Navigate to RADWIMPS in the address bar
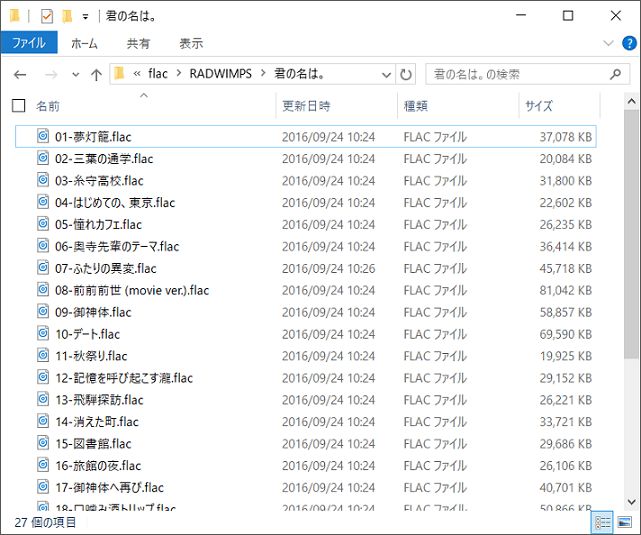This screenshot has width=641, height=535. point(220,74)
